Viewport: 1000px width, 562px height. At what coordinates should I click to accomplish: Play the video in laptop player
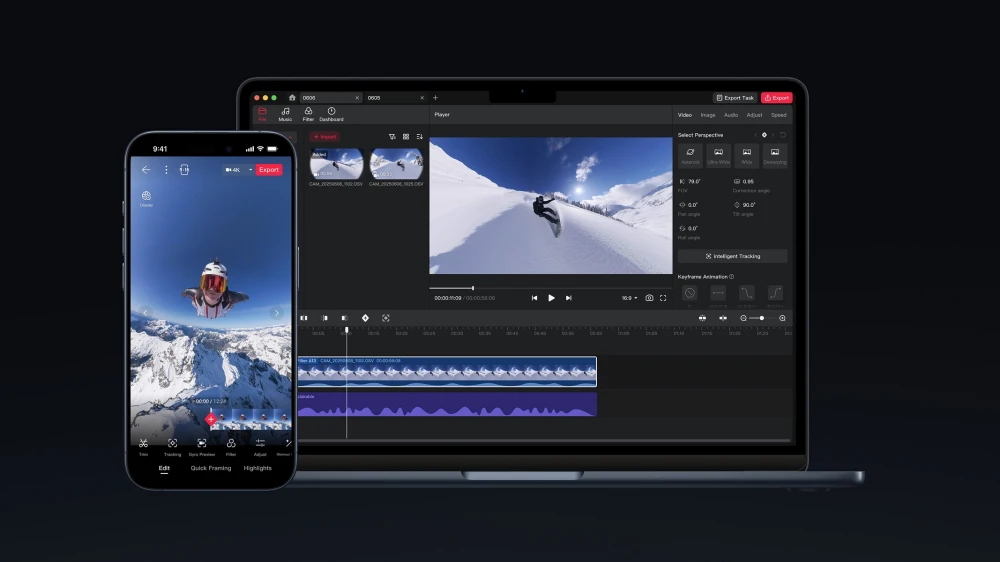pos(551,298)
